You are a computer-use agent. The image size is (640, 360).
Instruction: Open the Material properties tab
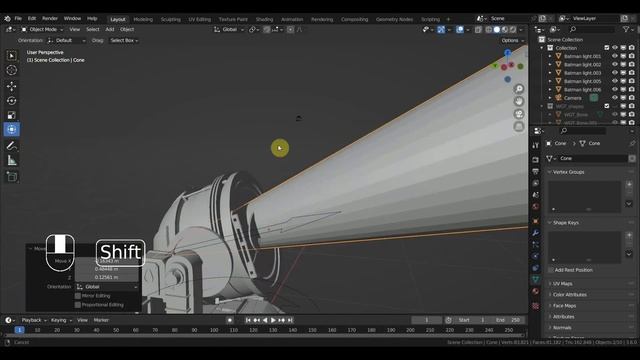click(x=536, y=291)
